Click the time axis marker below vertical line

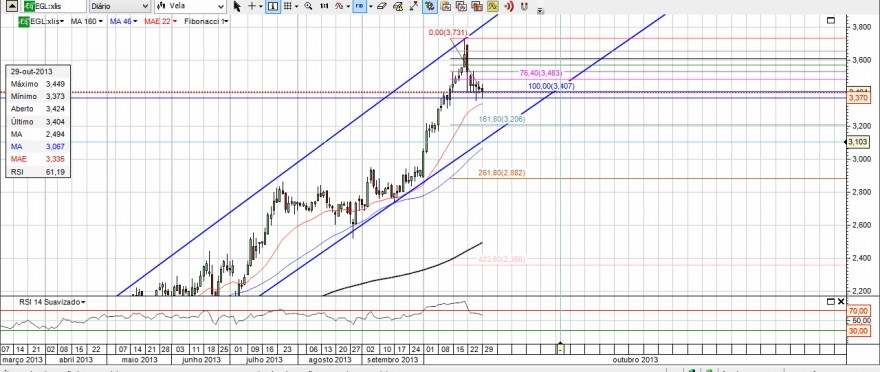pyautogui.click(x=560, y=348)
